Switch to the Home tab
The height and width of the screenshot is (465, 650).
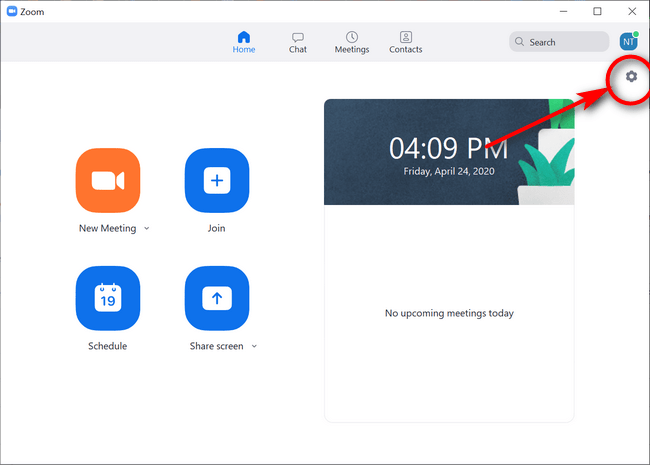(244, 42)
